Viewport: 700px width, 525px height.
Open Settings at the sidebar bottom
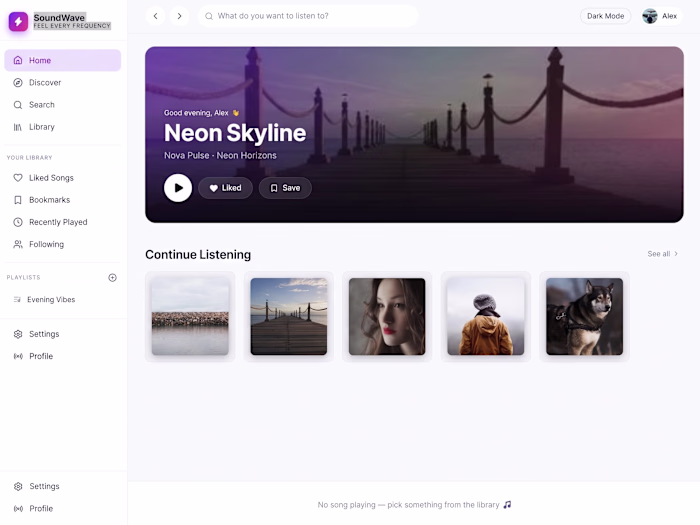[x=62, y=486]
